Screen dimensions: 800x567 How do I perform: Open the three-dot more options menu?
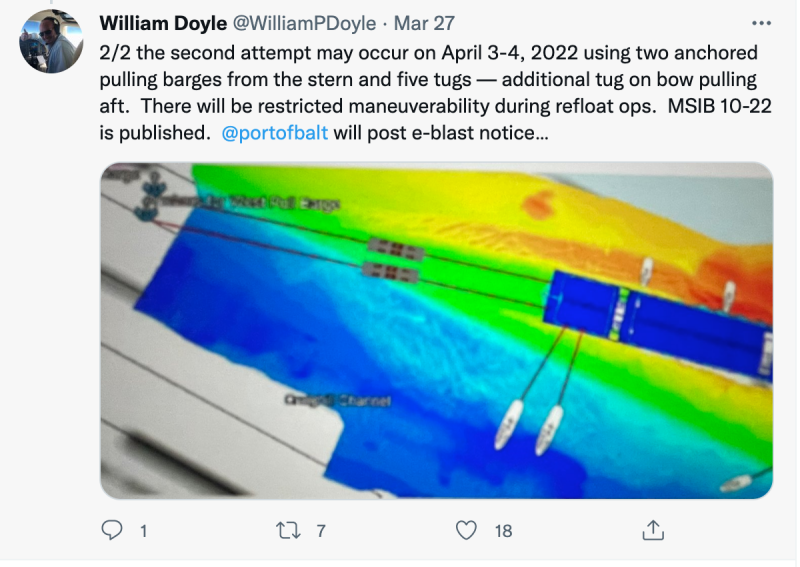click(x=761, y=23)
